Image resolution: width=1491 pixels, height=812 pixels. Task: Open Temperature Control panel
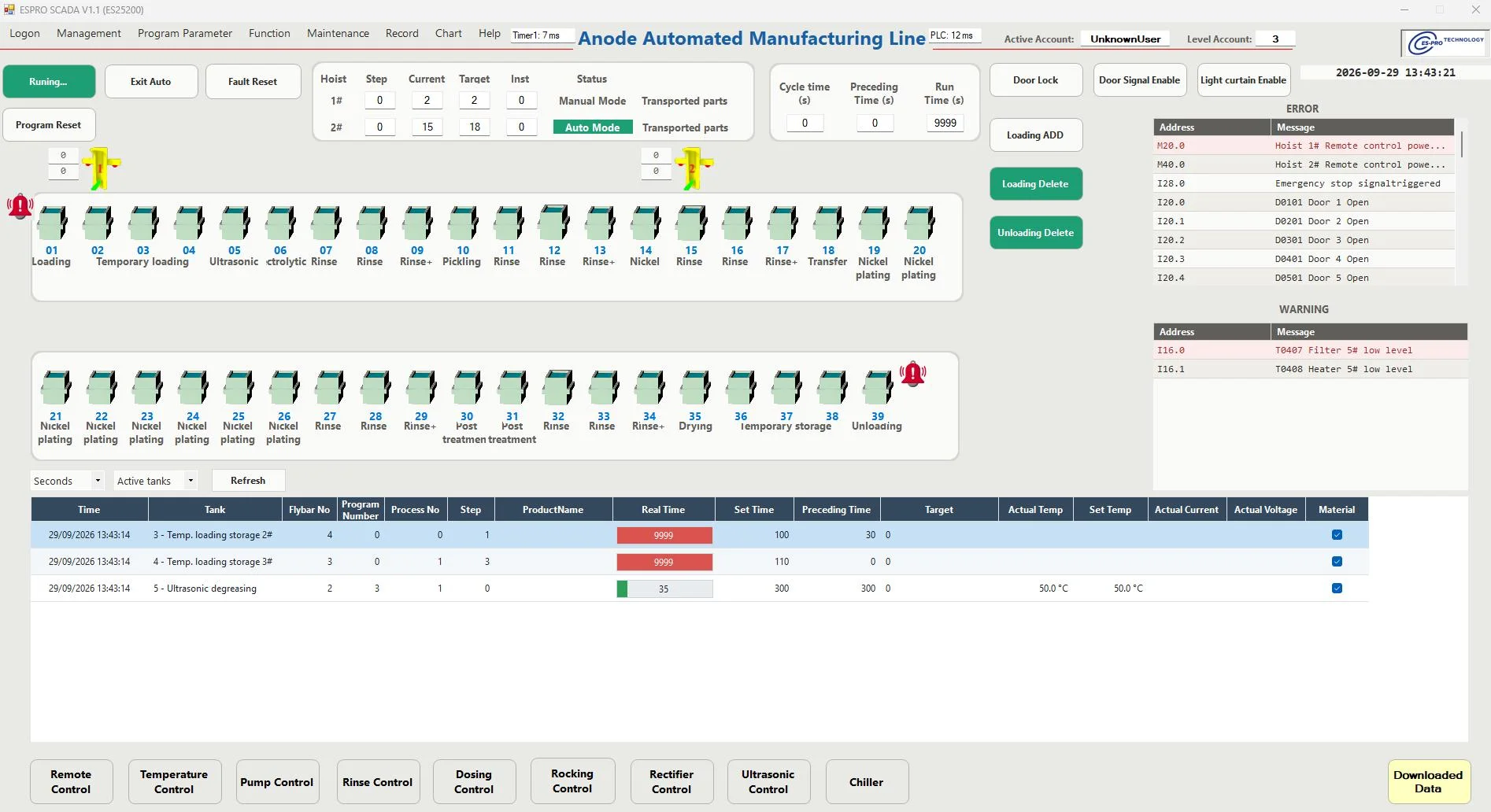point(174,782)
